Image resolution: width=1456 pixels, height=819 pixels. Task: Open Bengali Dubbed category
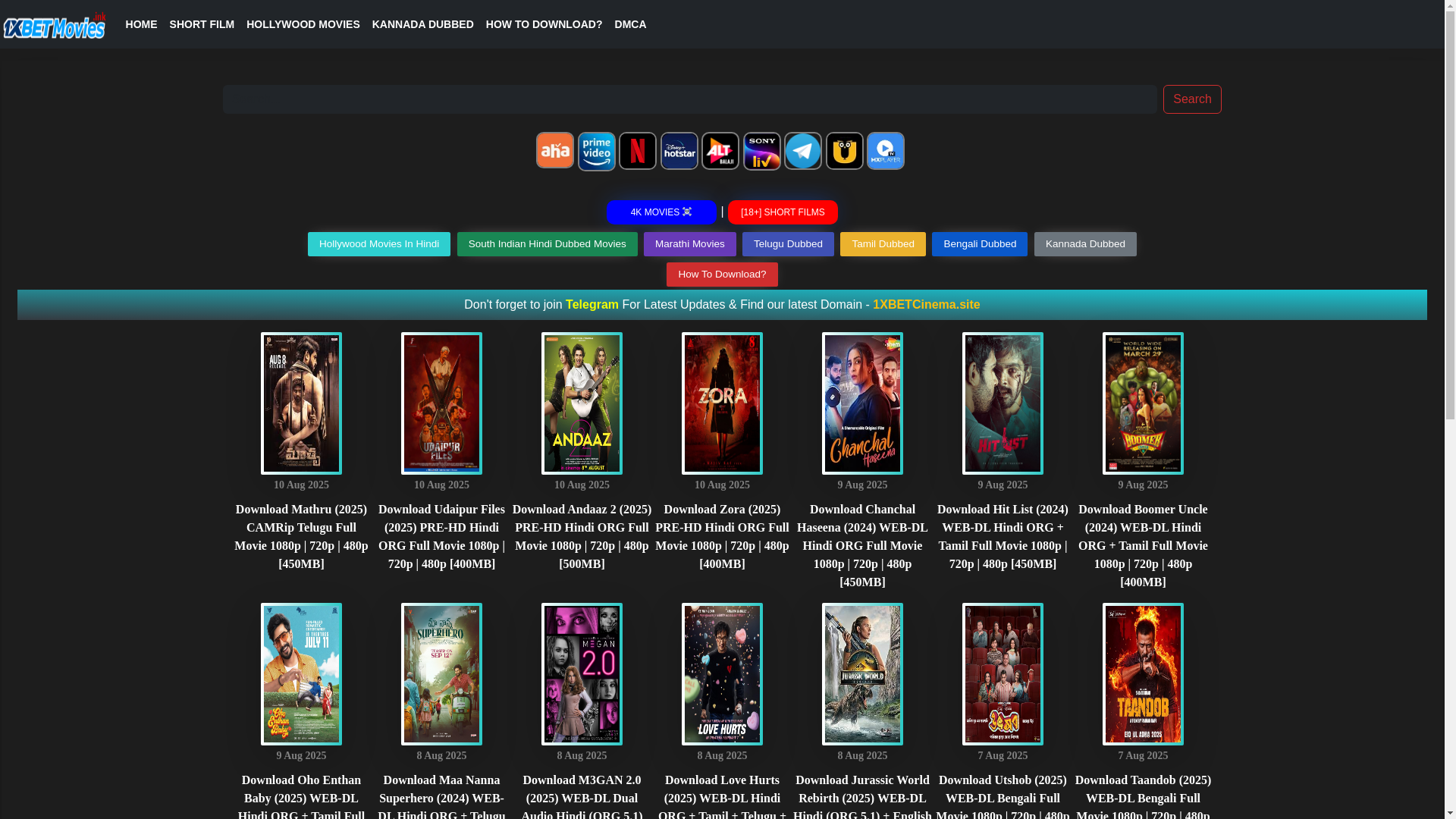(980, 244)
